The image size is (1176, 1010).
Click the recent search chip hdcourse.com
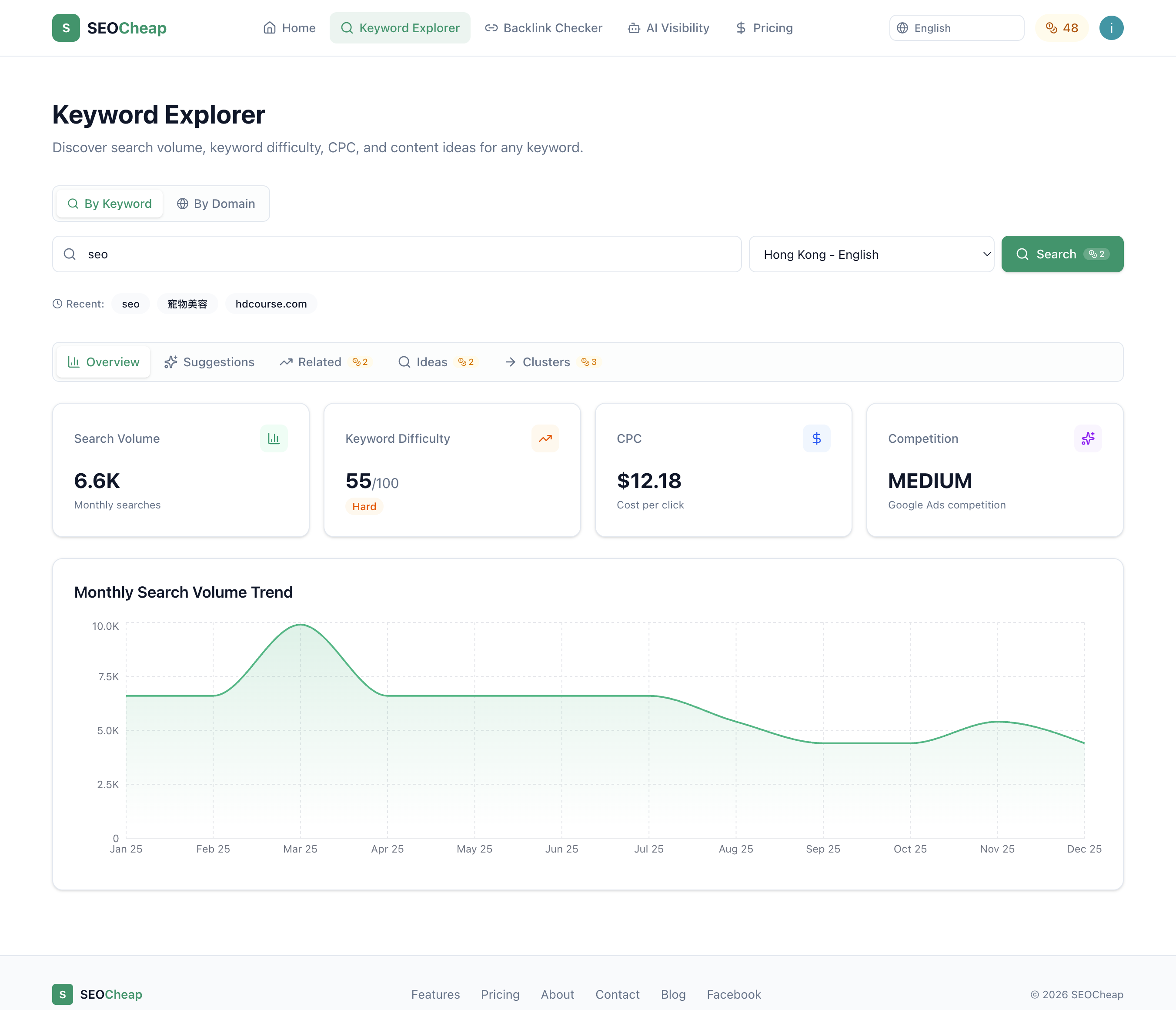[271, 304]
